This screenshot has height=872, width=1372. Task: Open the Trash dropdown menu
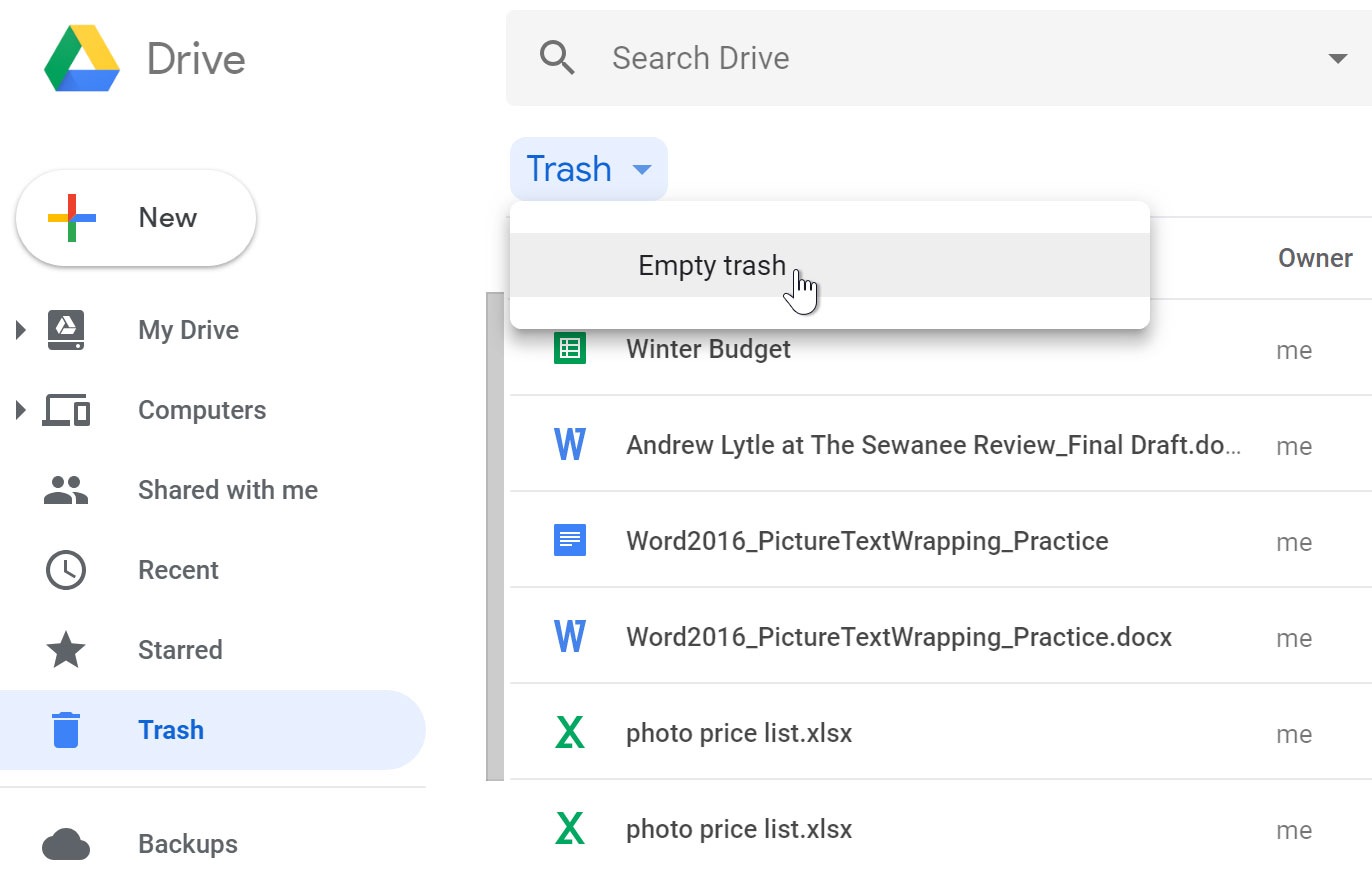(588, 168)
